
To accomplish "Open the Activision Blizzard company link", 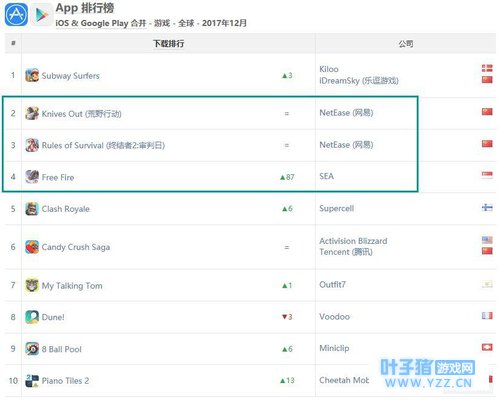I will tap(353, 241).
